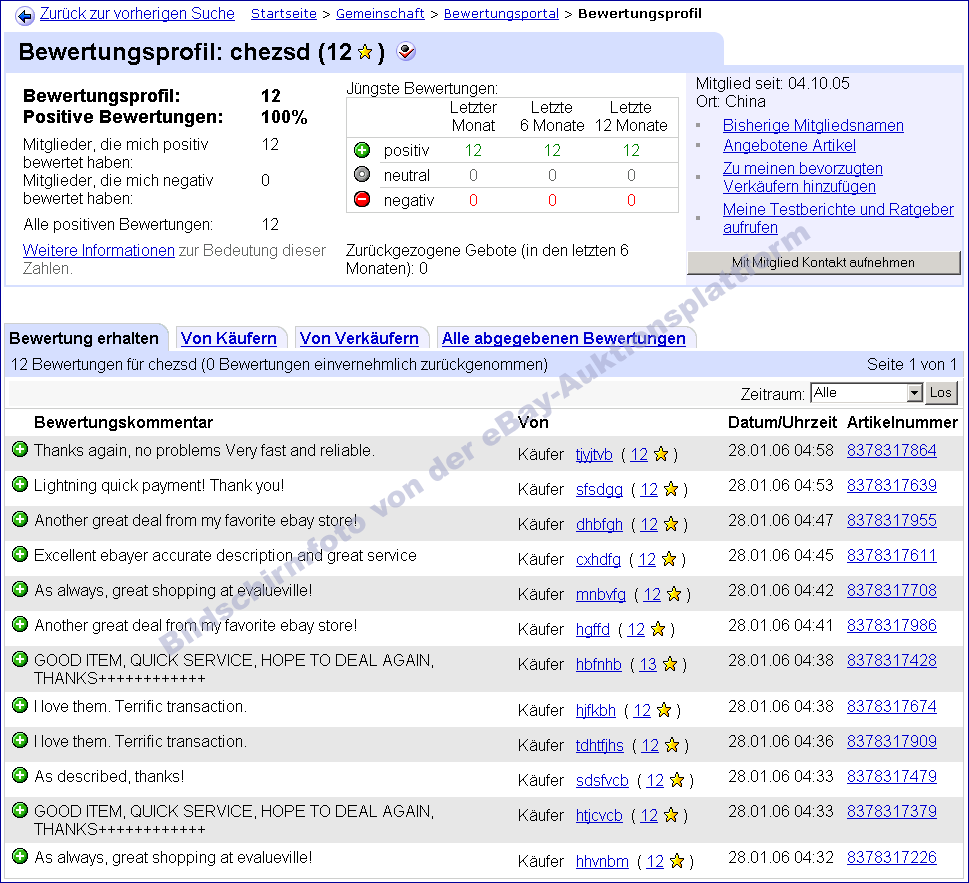Click 'Zu meinen bevorzugten Verkäufern hinzufügen'

pyautogui.click(x=803, y=177)
